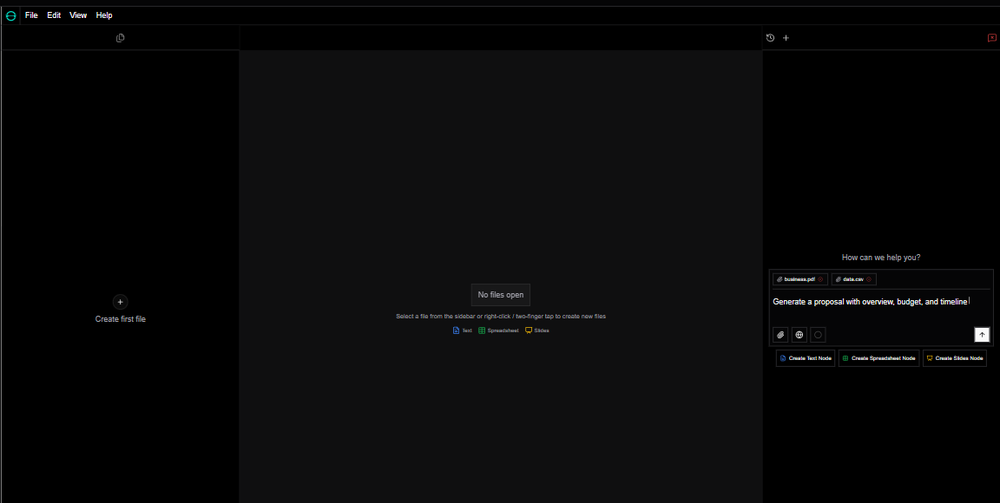Viewport: 1000px width, 503px height.
Task: Click the plus circle above Create first file
Action: [121, 302]
